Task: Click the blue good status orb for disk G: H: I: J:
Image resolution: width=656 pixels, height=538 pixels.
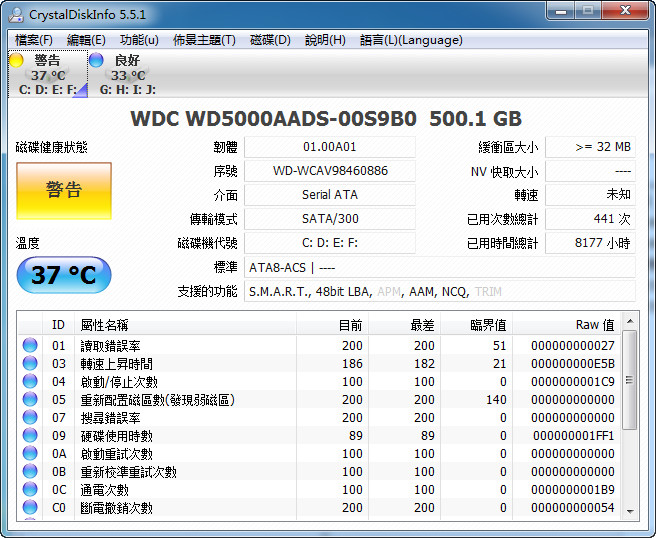Action: [96, 60]
